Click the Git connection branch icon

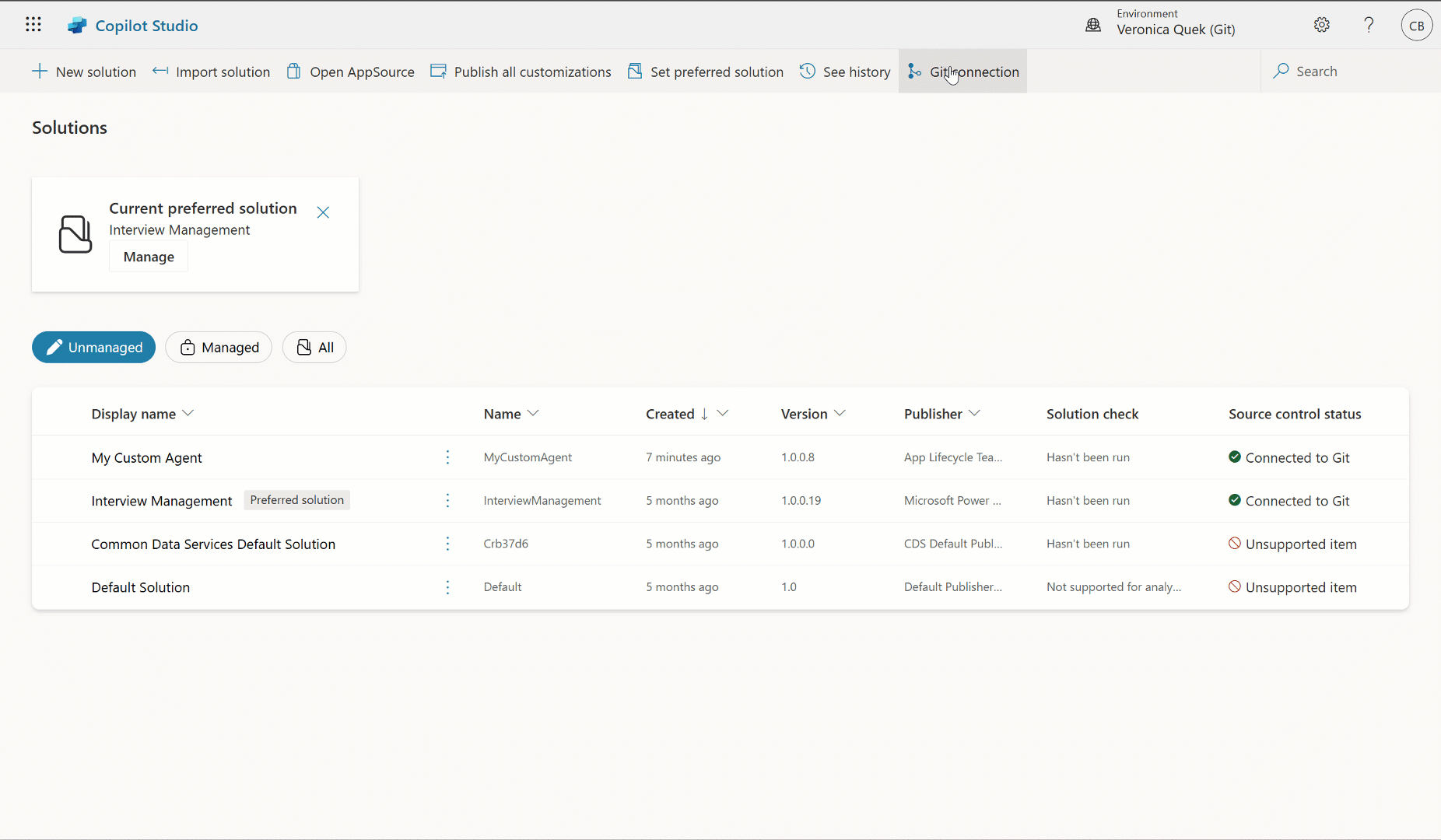point(914,71)
